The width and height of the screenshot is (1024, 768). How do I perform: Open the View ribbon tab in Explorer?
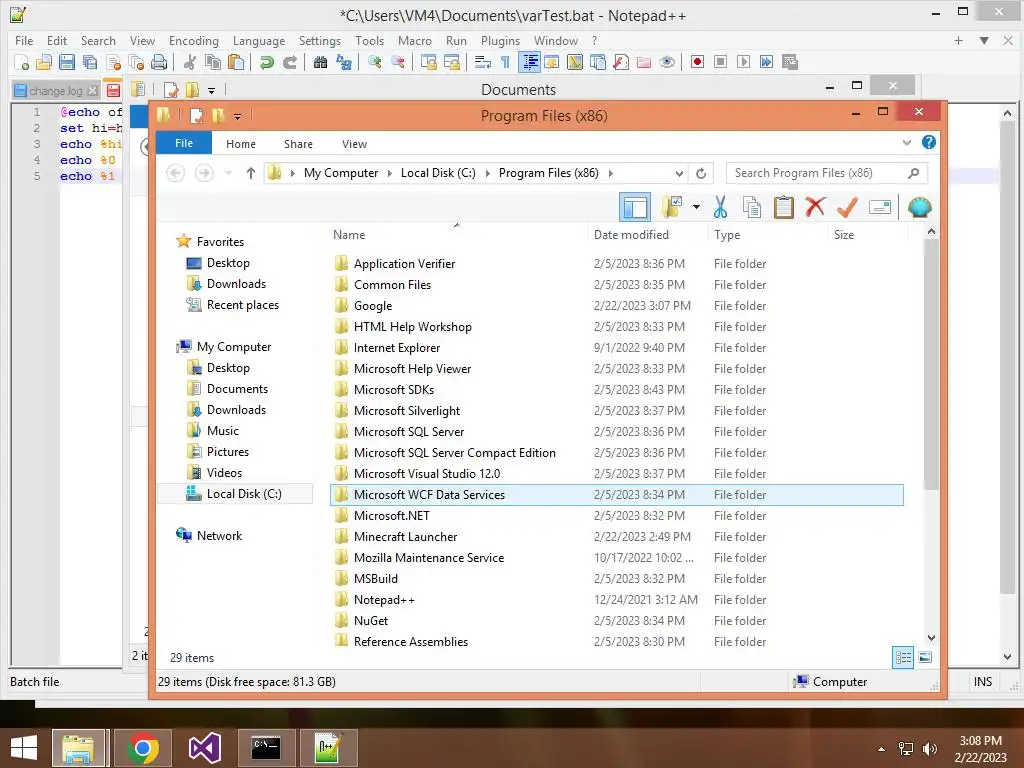click(x=354, y=144)
